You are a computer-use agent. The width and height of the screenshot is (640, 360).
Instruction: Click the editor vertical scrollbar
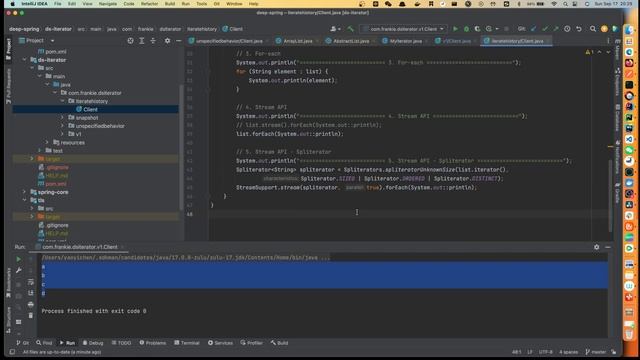point(611,195)
